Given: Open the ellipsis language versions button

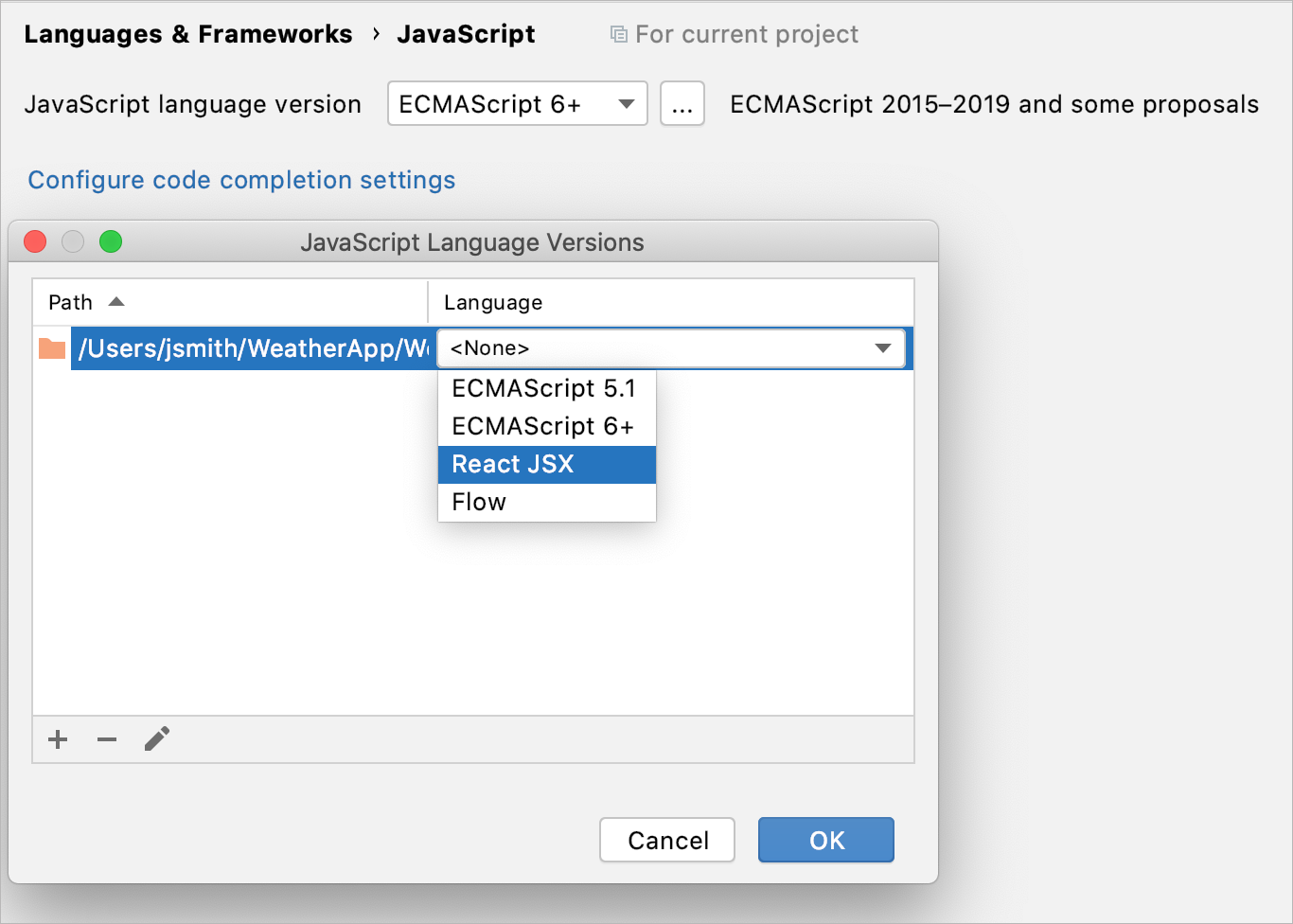Looking at the screenshot, I should 682,103.
